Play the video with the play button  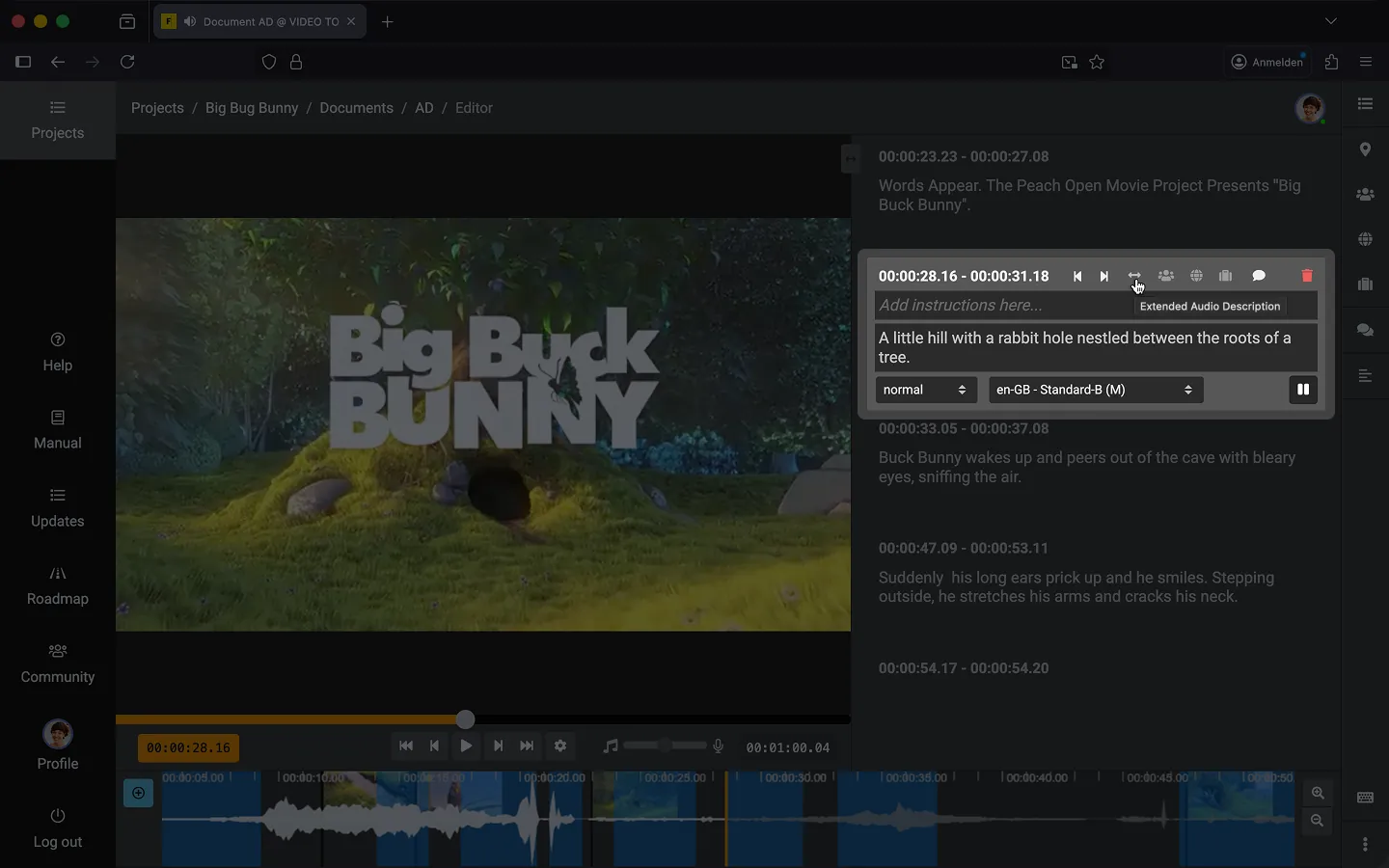click(x=466, y=746)
